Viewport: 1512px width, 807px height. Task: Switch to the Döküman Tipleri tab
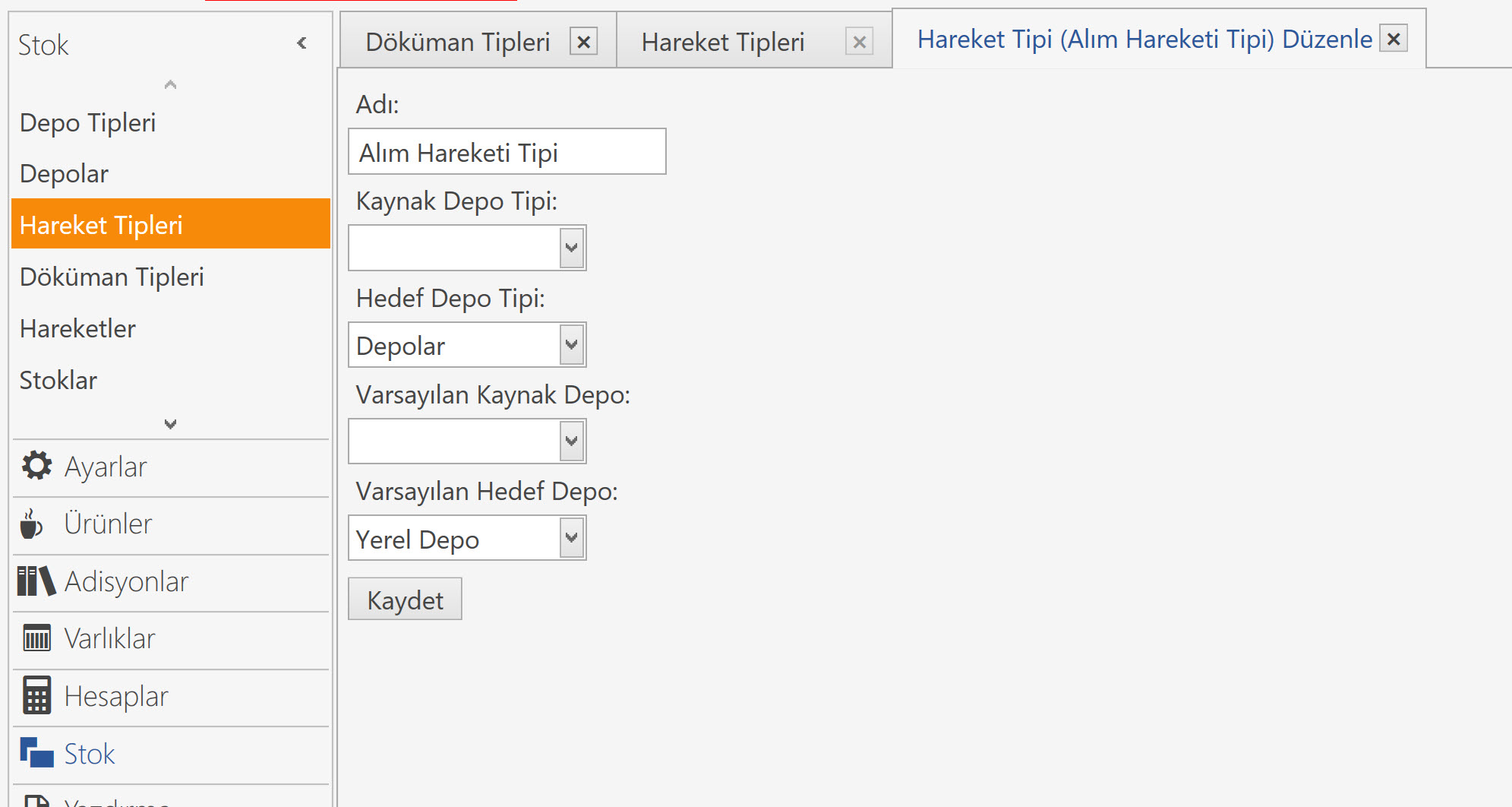(x=457, y=42)
